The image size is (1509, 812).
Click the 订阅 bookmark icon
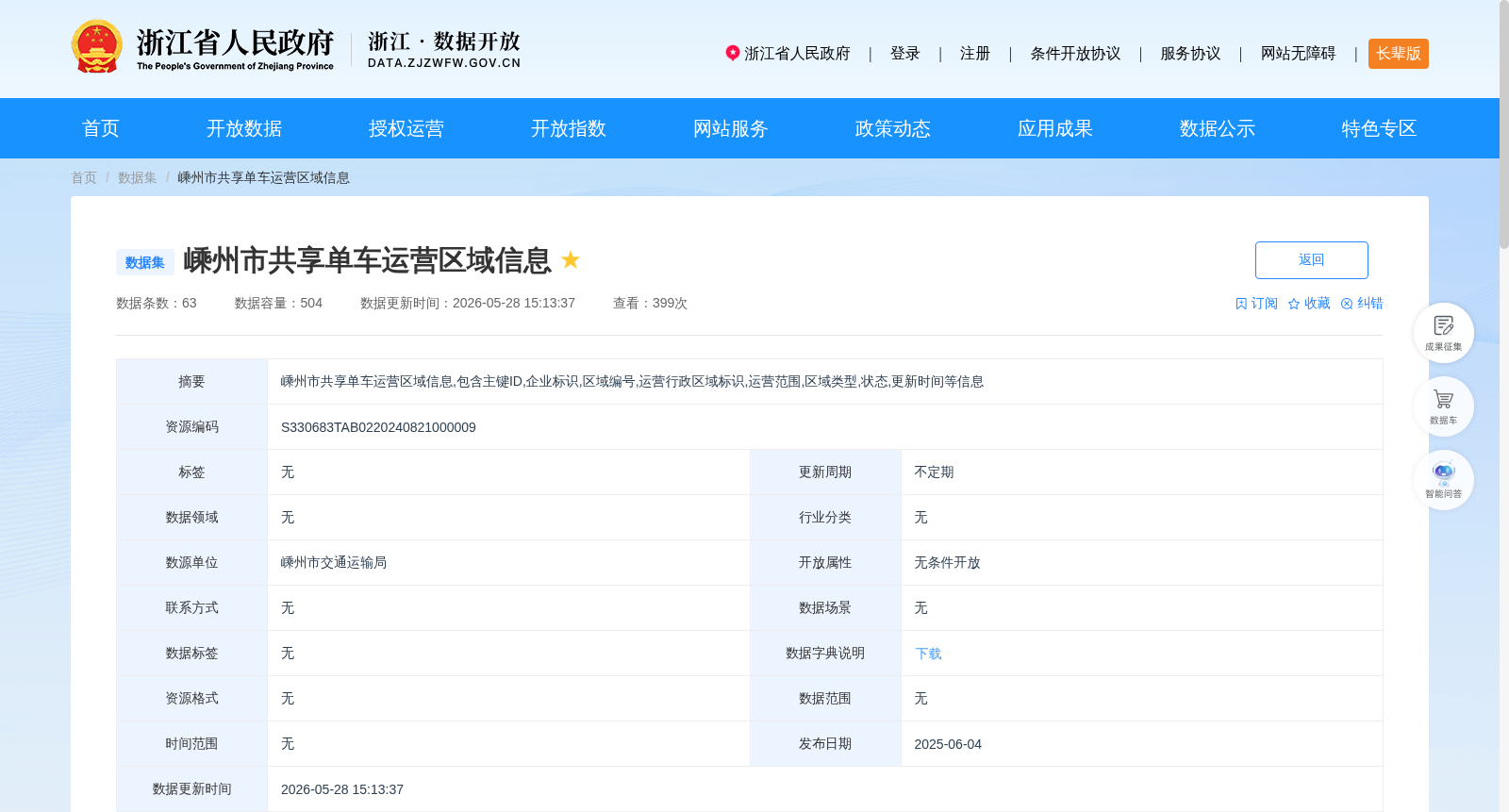(x=1241, y=304)
